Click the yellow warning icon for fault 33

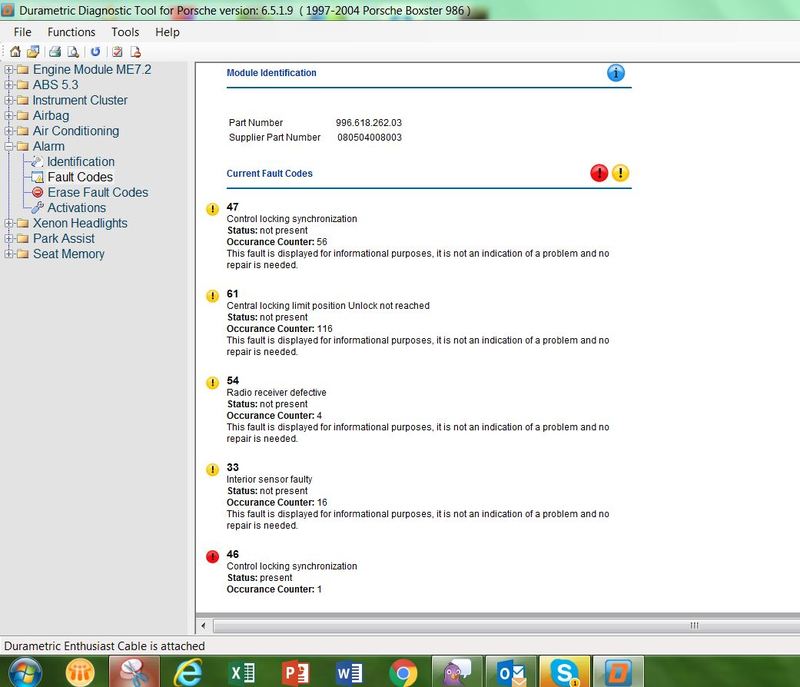click(212, 470)
